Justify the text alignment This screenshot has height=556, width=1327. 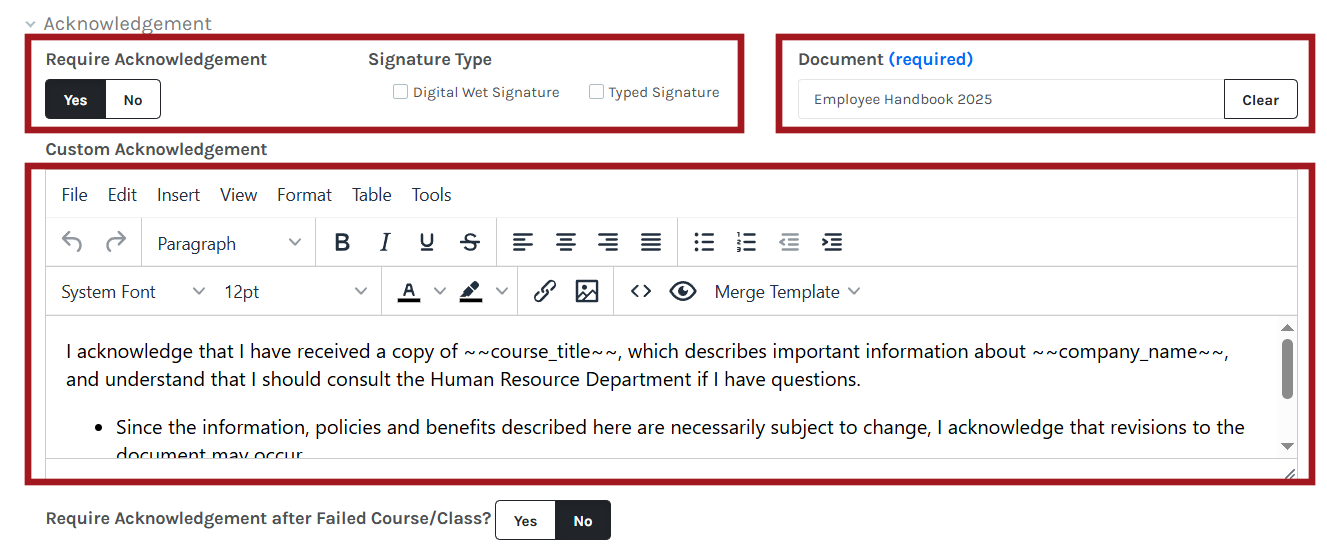[x=651, y=242]
